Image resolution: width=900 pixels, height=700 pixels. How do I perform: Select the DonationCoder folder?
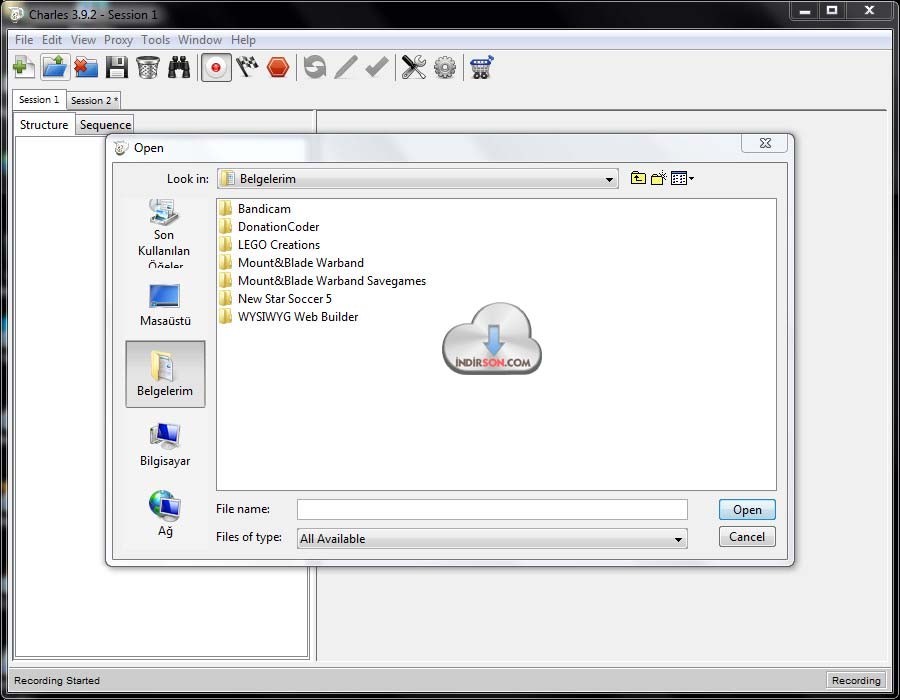[269, 227]
